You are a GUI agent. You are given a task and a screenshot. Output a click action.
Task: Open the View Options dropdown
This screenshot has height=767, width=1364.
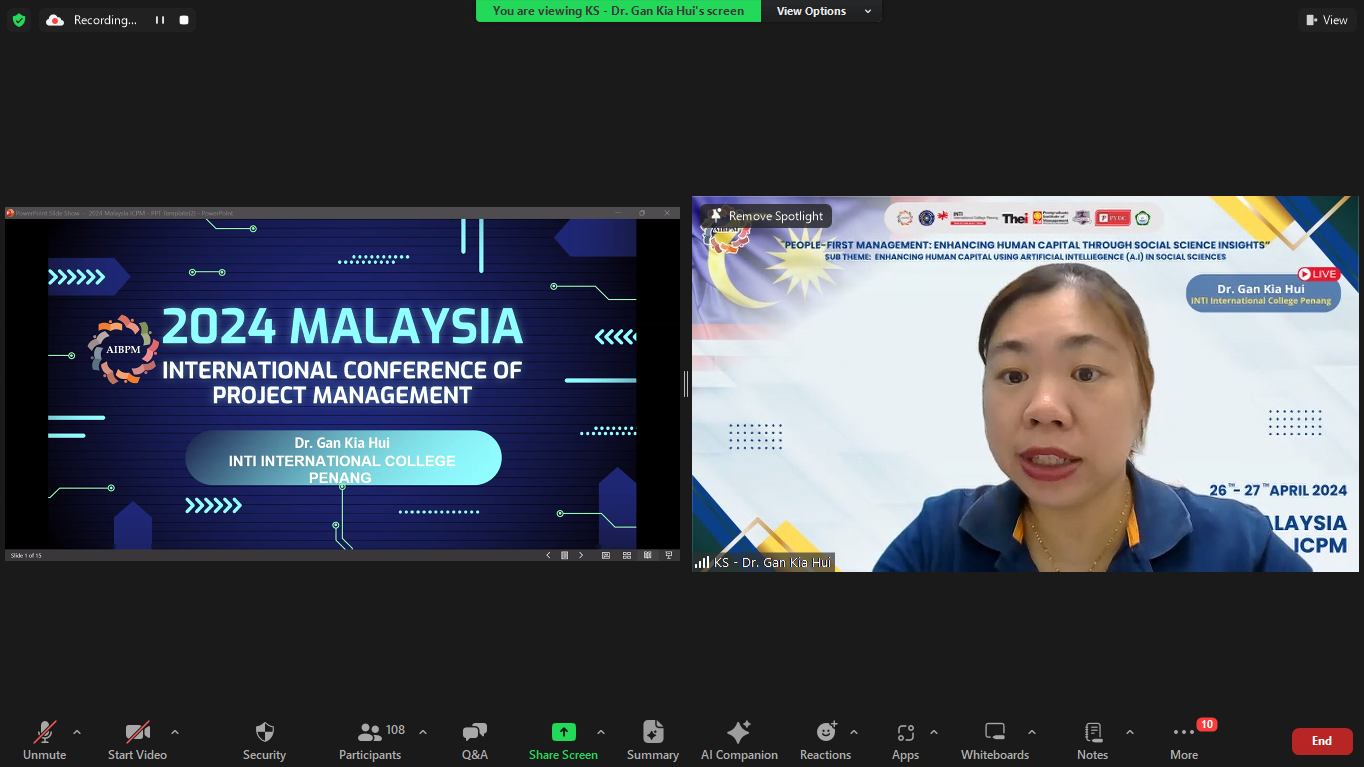click(824, 11)
